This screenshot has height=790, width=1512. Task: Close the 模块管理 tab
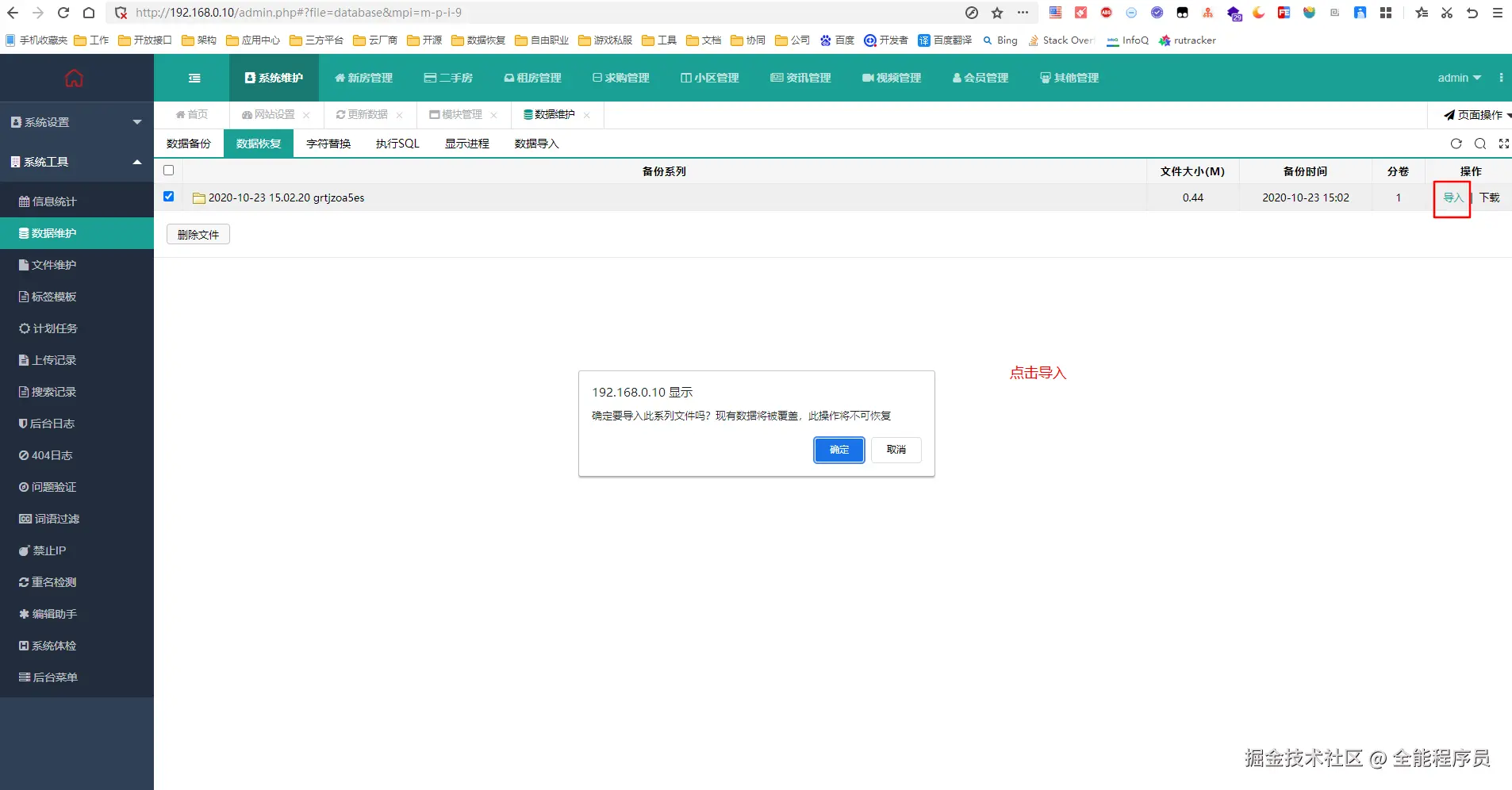[493, 115]
